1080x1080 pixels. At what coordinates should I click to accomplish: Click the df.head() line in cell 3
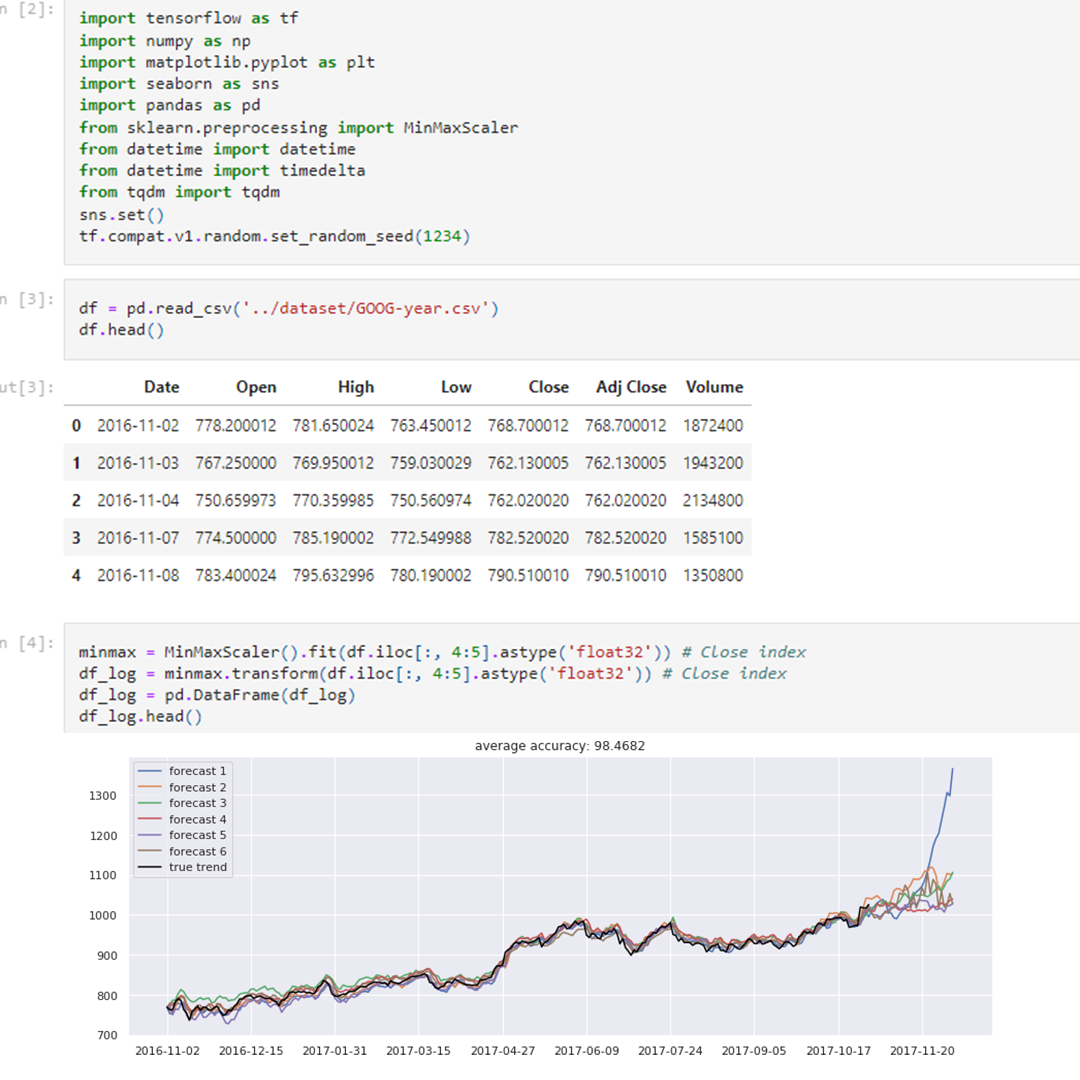coord(121,329)
